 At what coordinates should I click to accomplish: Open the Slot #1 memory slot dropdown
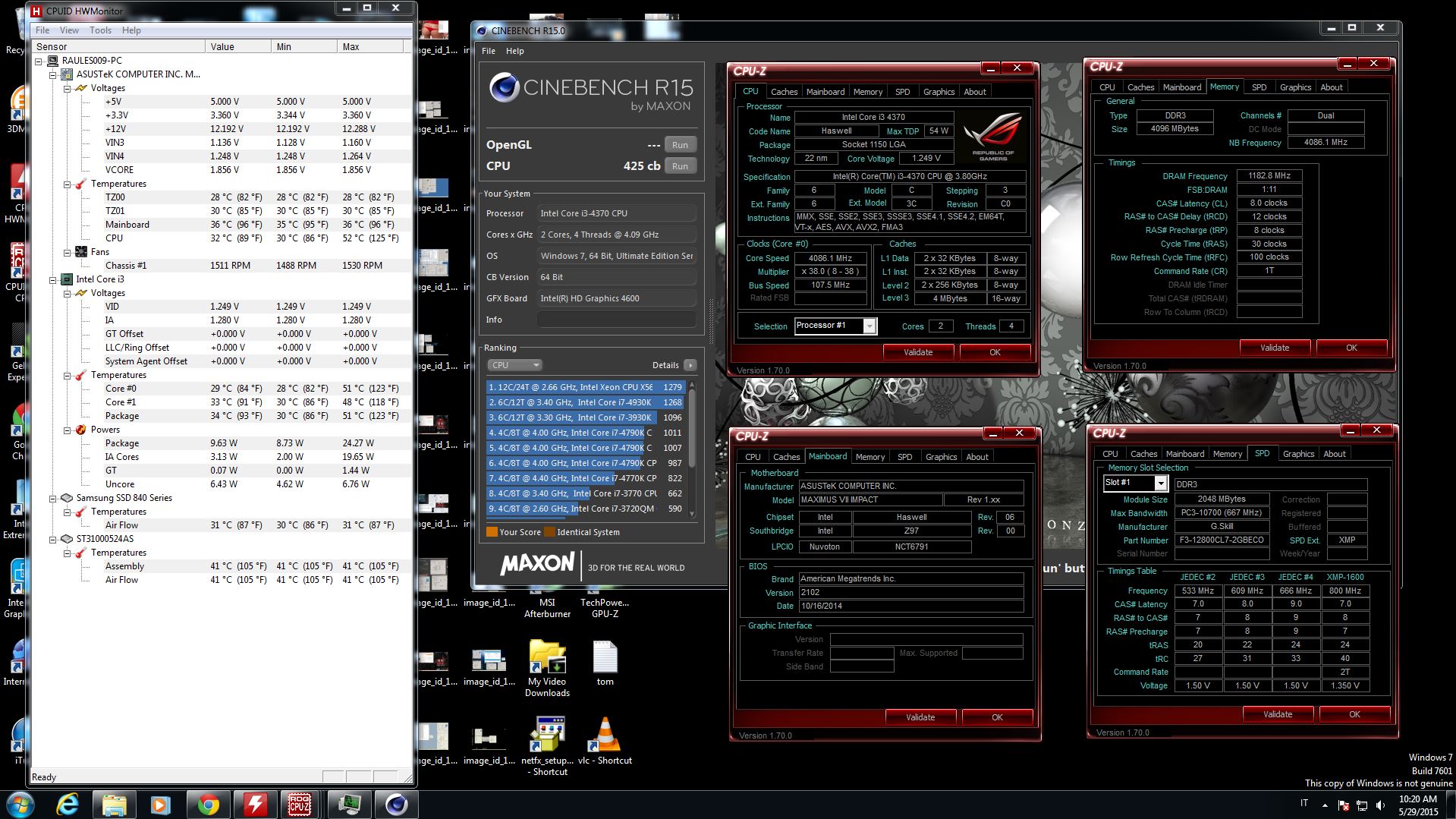pos(1160,483)
